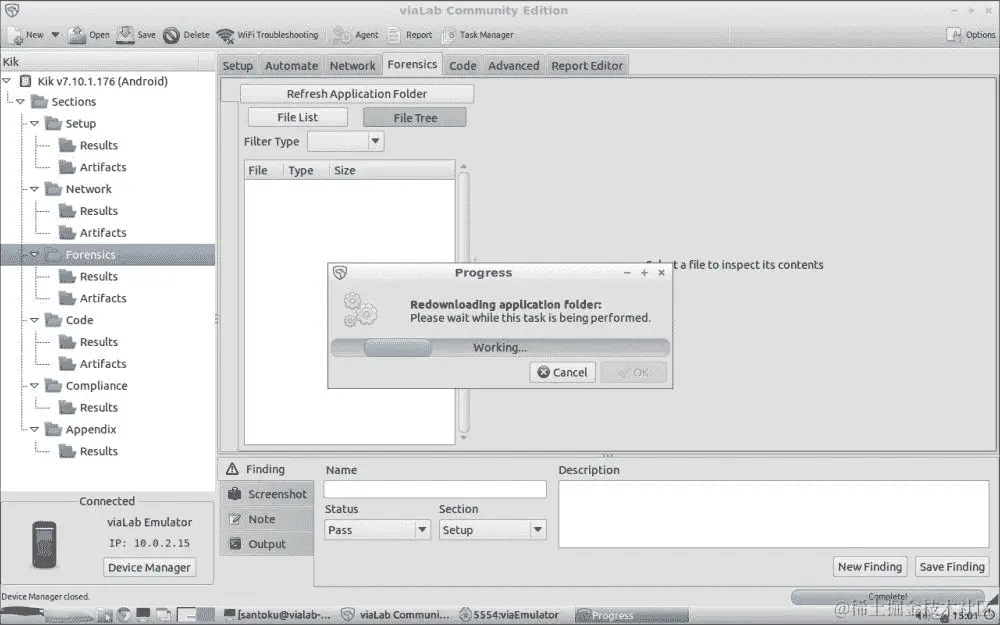This screenshot has height=625, width=1000.
Task: Collapse the Code tree node
Action: [34, 320]
